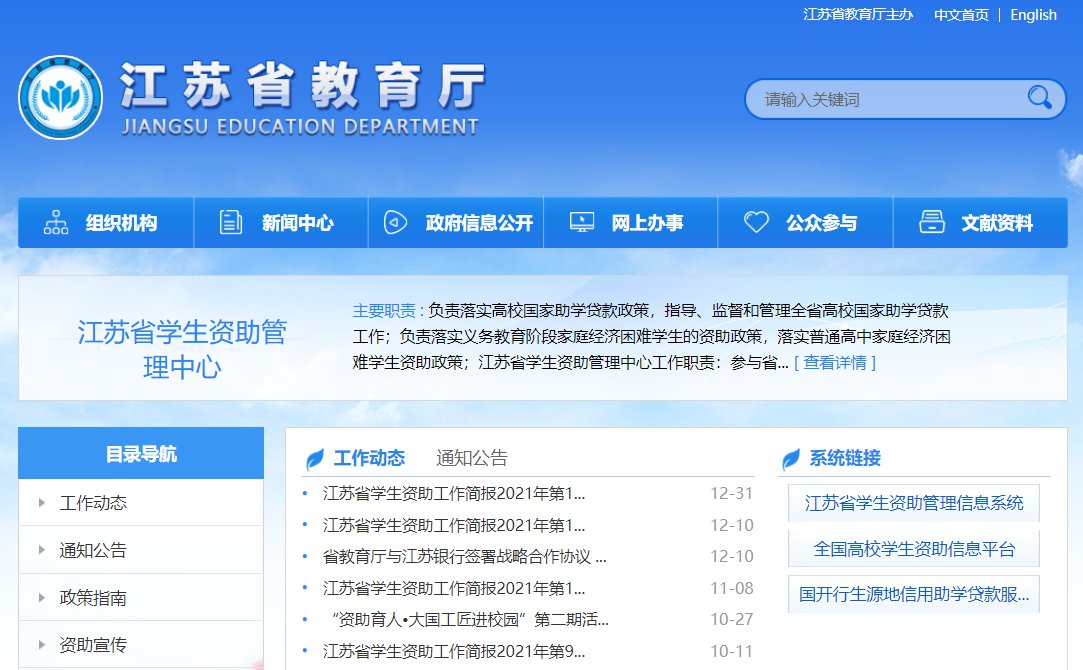Open 全国高校学生资助信息平台 link
Screen dimensions: 1083x670
pos(914,549)
